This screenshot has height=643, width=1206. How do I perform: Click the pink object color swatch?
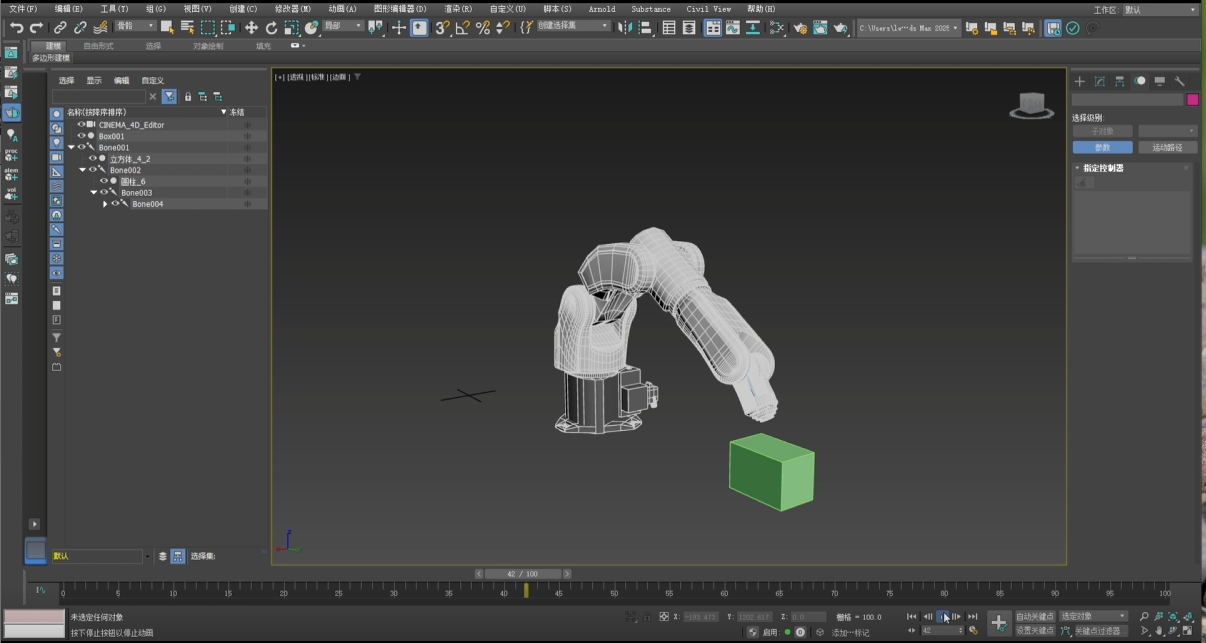point(1192,99)
